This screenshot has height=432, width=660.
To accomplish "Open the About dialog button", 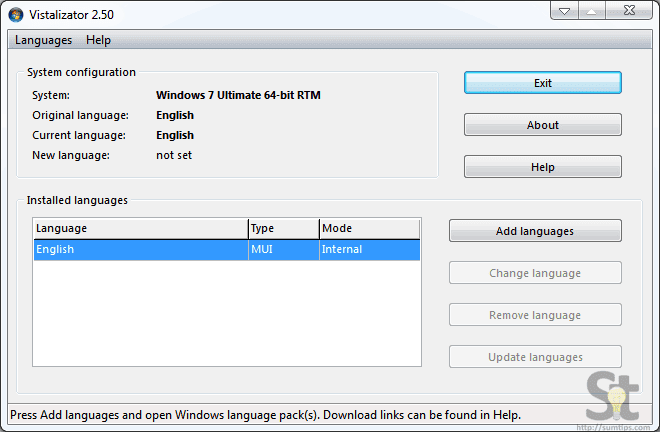I will [543, 125].
